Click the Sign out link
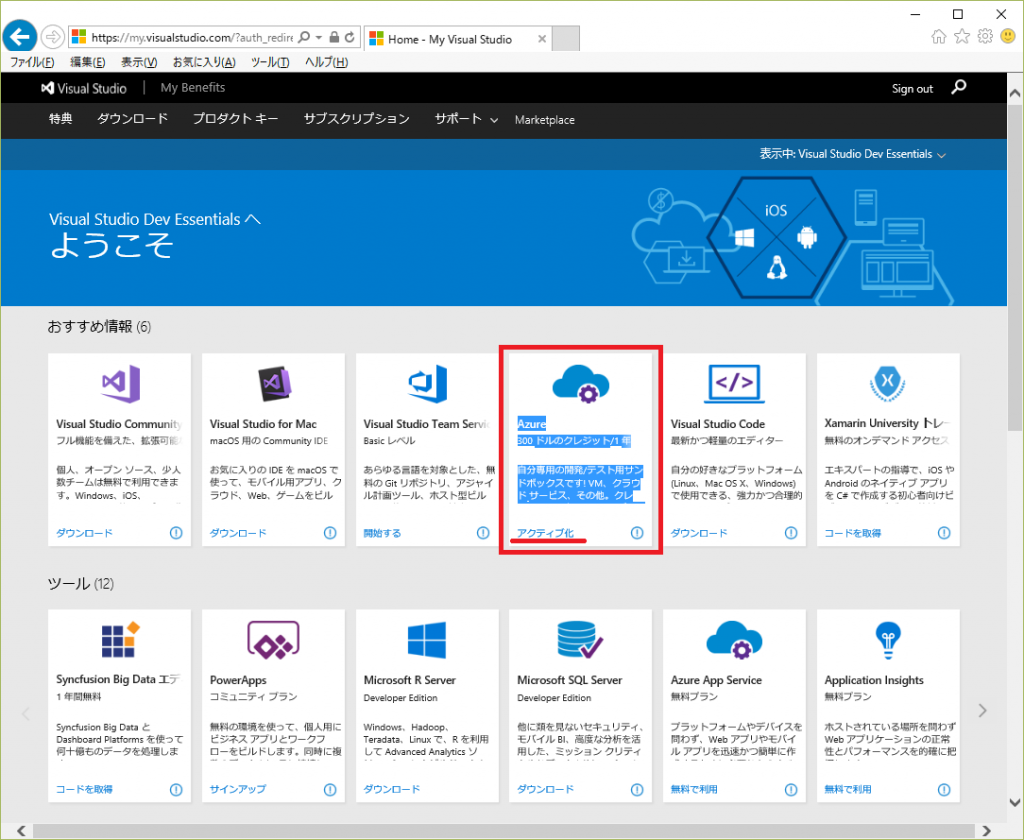This screenshot has width=1024, height=840. pyautogui.click(x=912, y=89)
